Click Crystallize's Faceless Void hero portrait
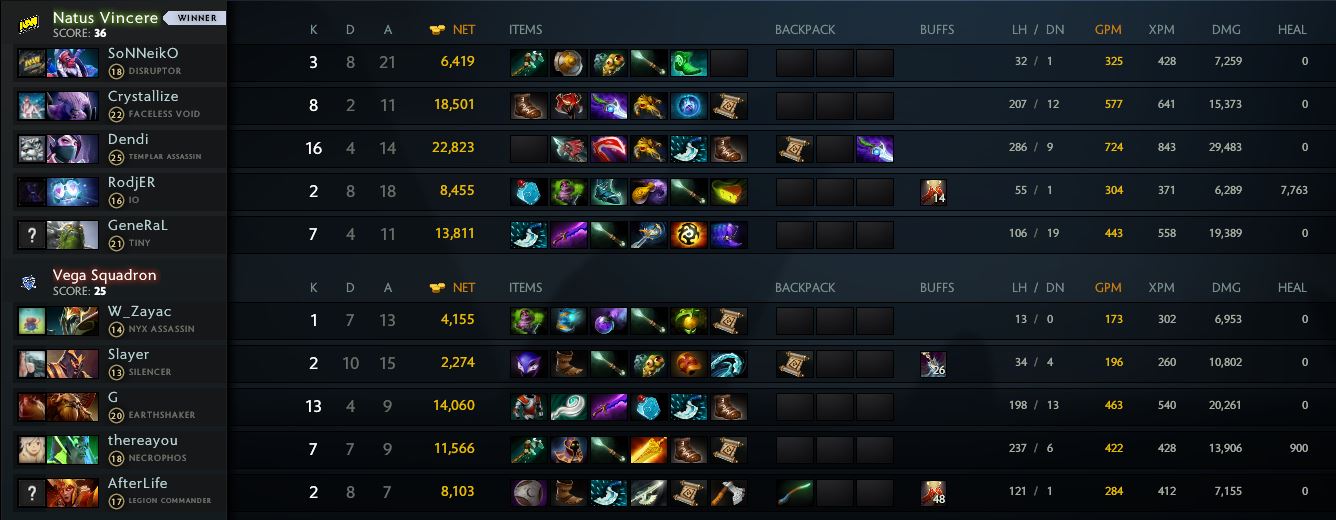1336x520 pixels. (65, 105)
